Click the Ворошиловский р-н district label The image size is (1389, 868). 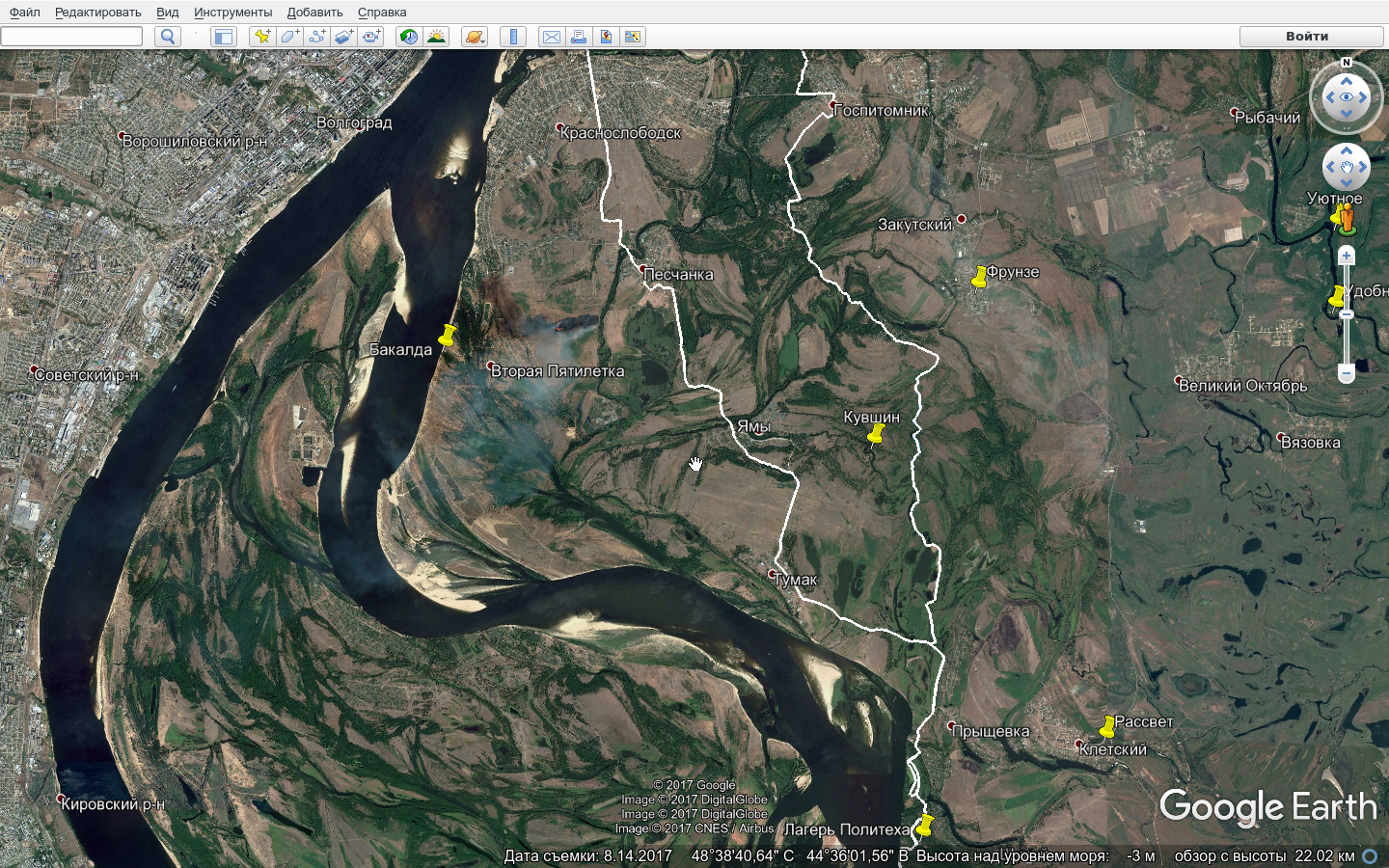[x=195, y=141]
